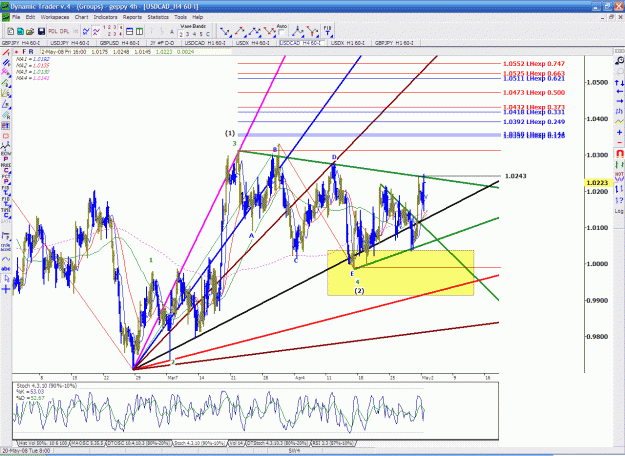The image size is (625, 456).
Task: Click the new chart document icon
Action: [11, 31]
